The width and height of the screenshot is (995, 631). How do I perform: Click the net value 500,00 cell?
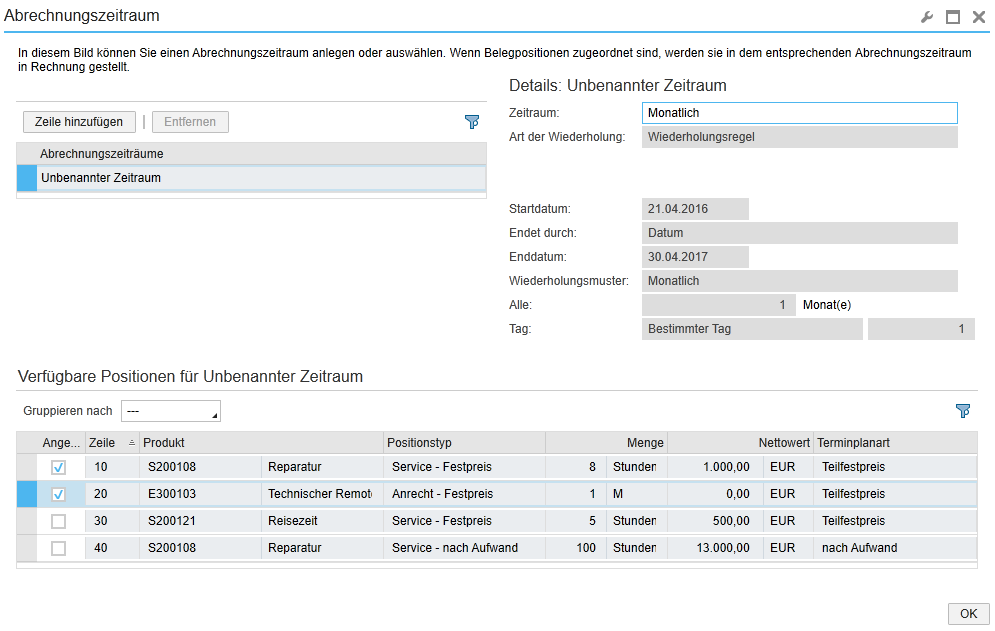pyautogui.click(x=715, y=521)
